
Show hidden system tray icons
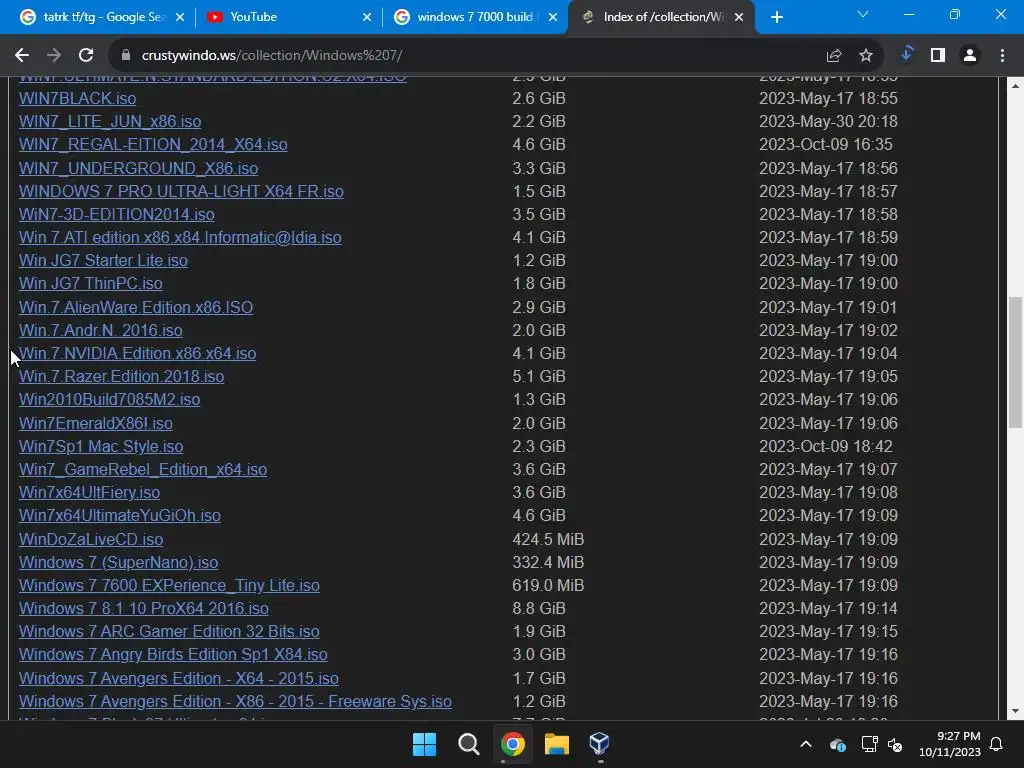click(x=806, y=744)
